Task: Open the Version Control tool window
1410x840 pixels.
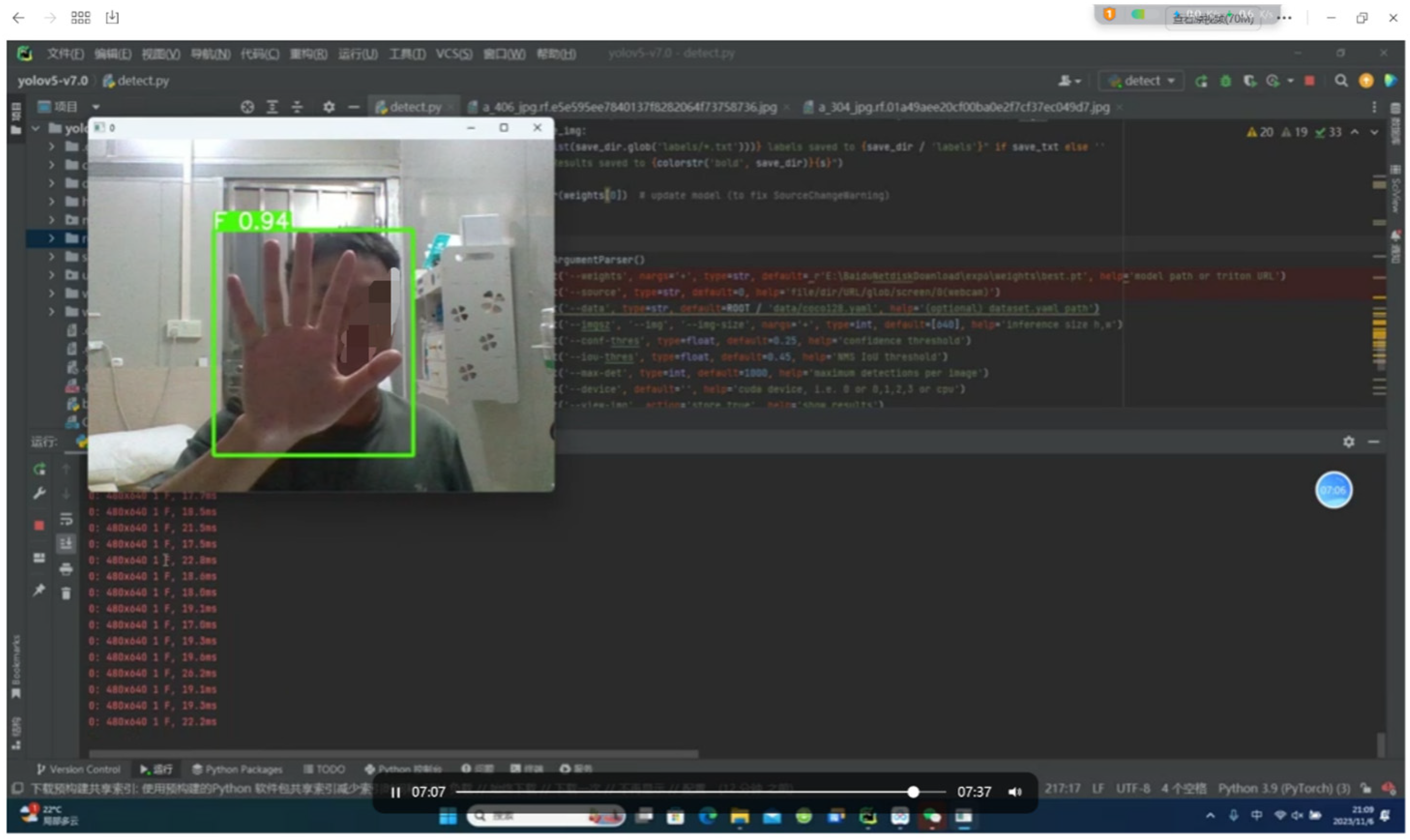Action: coord(78,770)
